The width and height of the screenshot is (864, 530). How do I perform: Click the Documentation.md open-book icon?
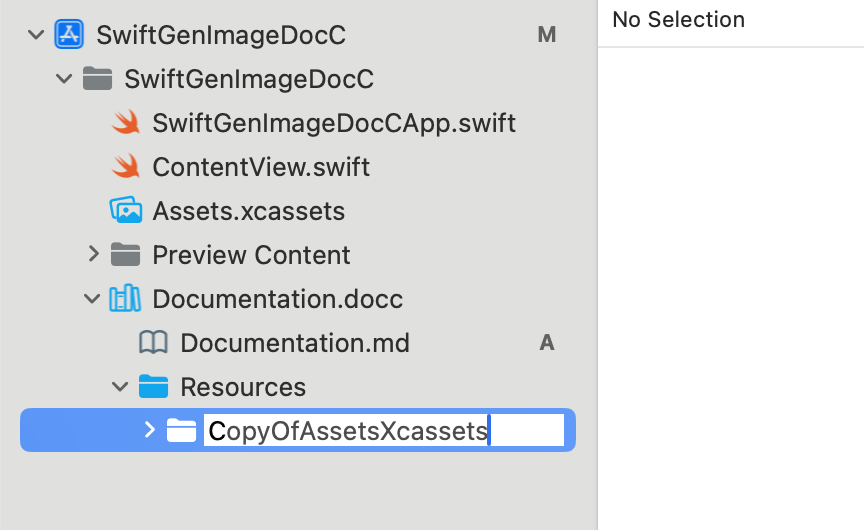(x=153, y=343)
